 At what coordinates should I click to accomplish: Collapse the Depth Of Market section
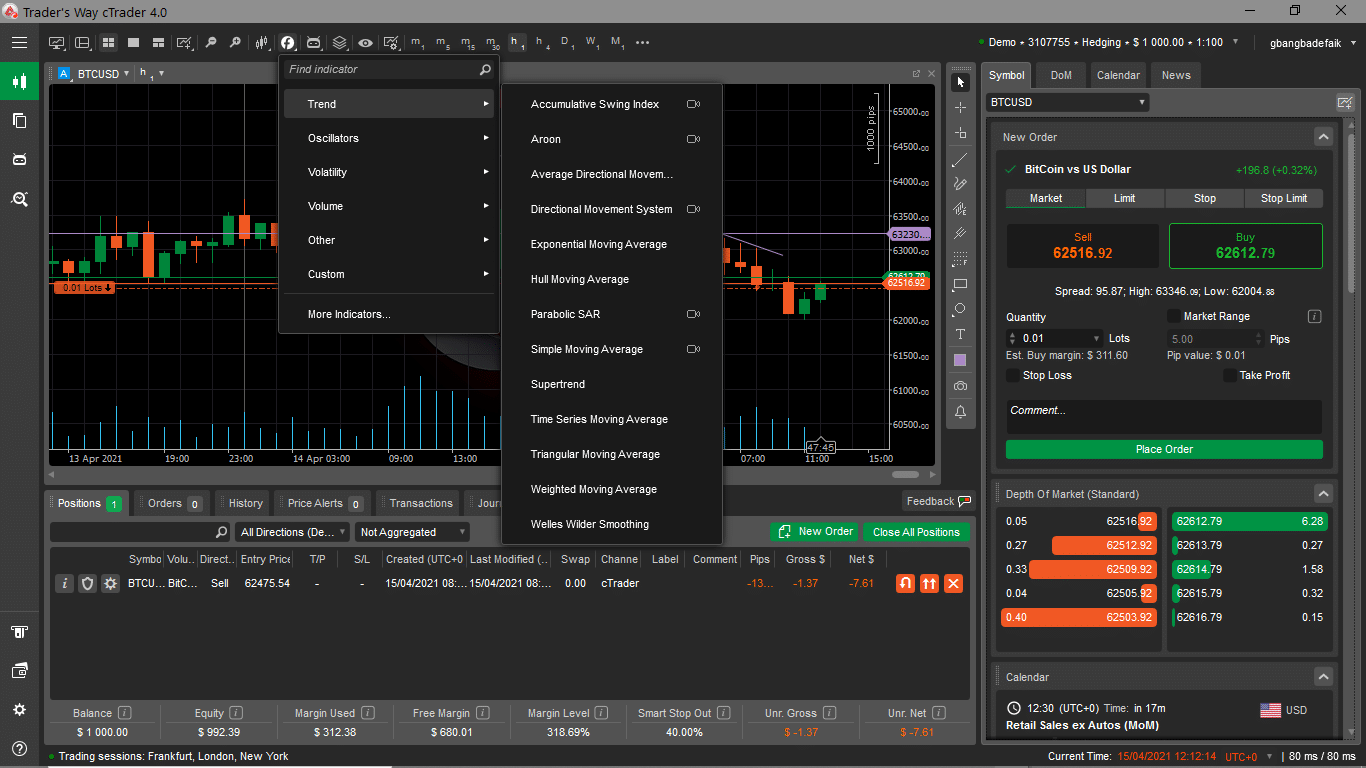(x=1323, y=494)
